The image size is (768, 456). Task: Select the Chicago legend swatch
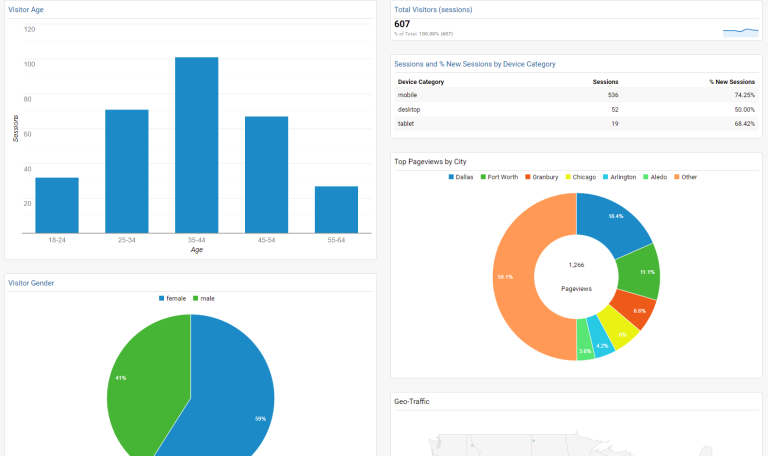(x=568, y=177)
